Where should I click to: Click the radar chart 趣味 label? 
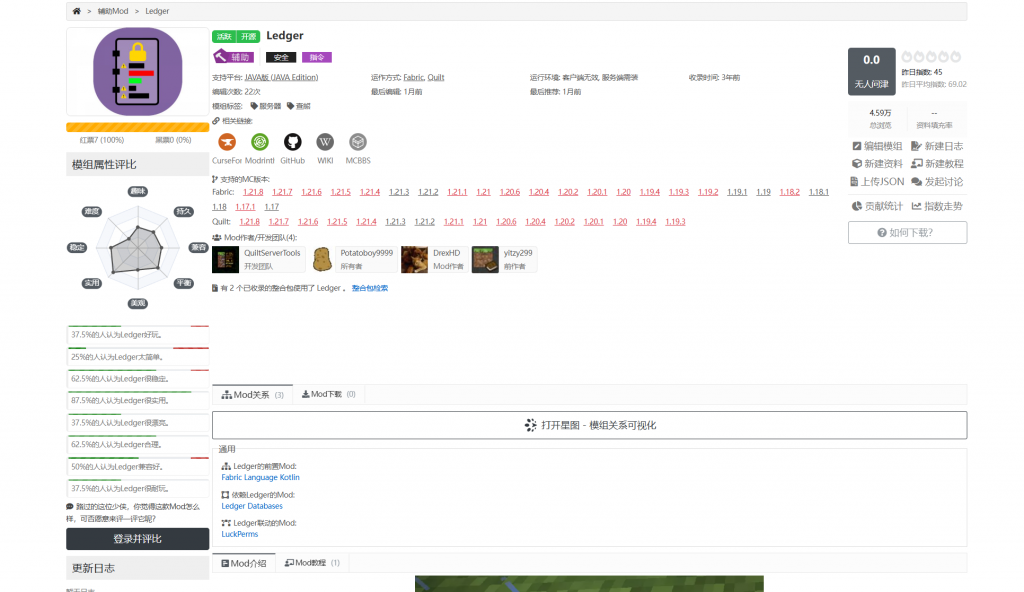click(x=137, y=191)
